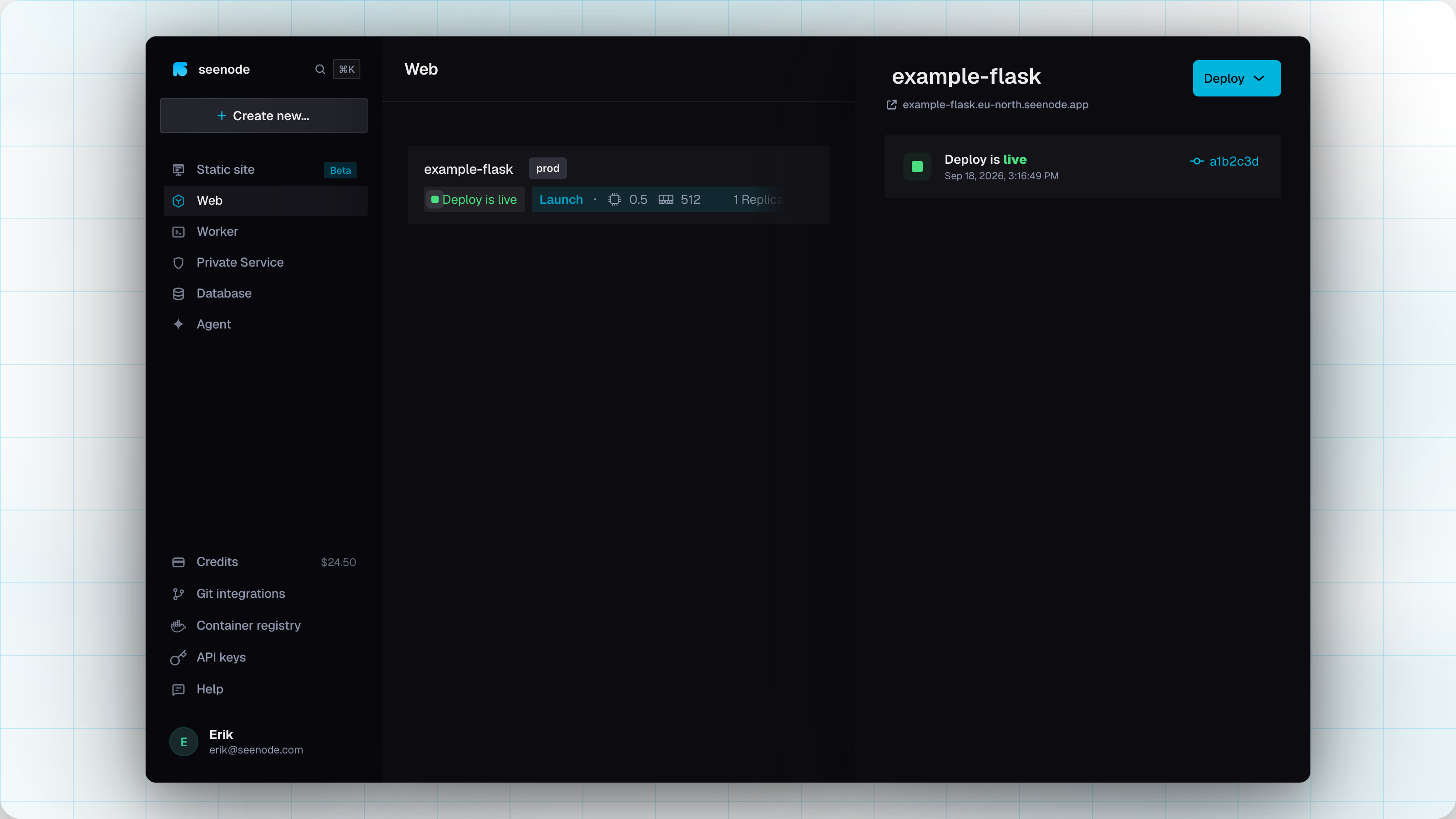
Task: Click the 1 Replica label
Action: pos(758,200)
